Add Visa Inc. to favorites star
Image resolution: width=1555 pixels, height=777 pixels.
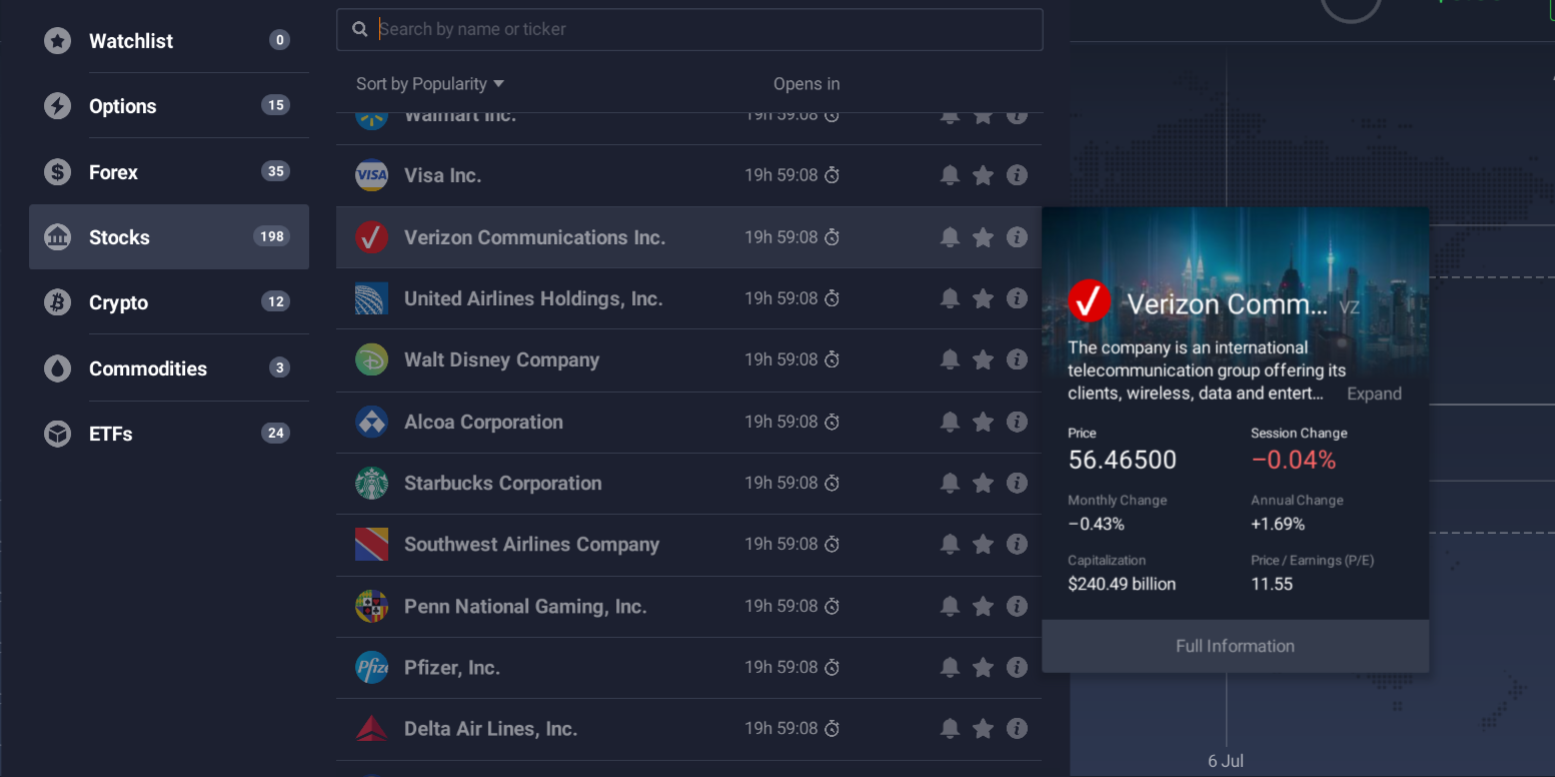pyautogui.click(x=983, y=175)
